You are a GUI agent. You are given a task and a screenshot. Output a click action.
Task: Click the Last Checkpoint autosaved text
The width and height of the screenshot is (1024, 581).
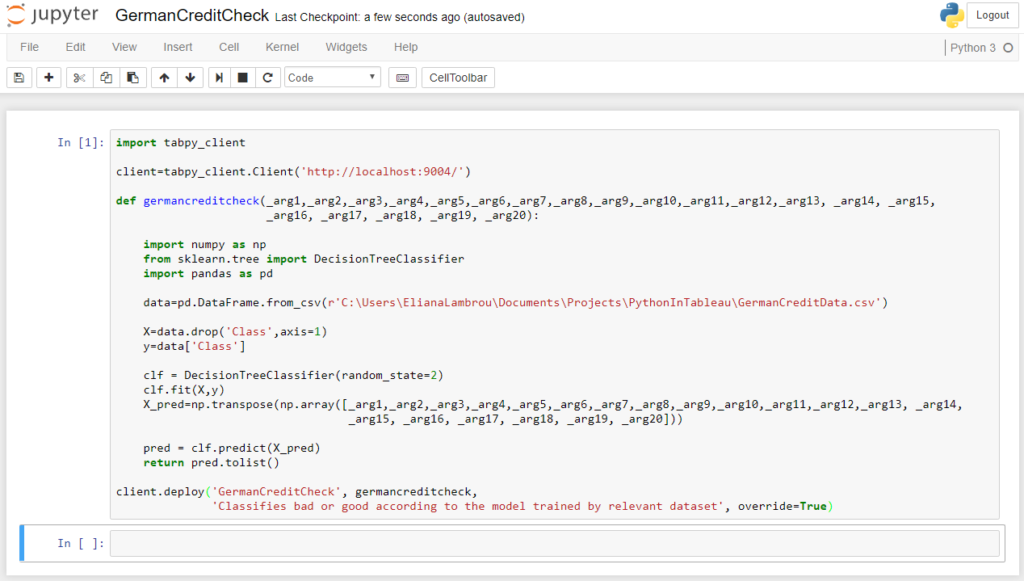tap(400, 17)
